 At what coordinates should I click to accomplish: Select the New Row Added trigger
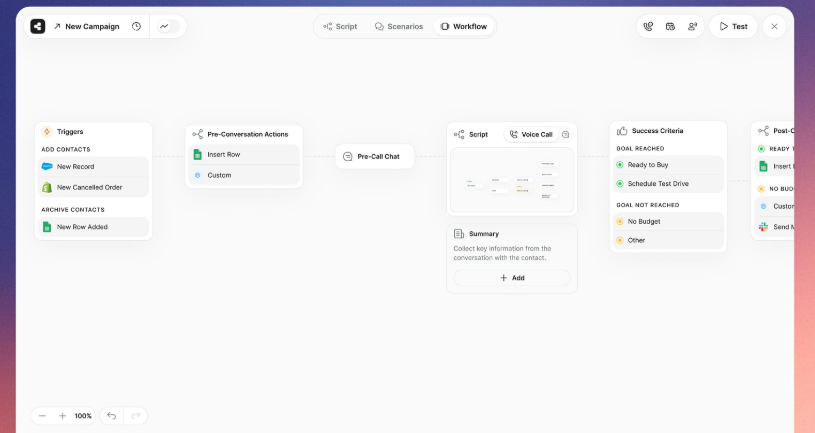(94, 227)
